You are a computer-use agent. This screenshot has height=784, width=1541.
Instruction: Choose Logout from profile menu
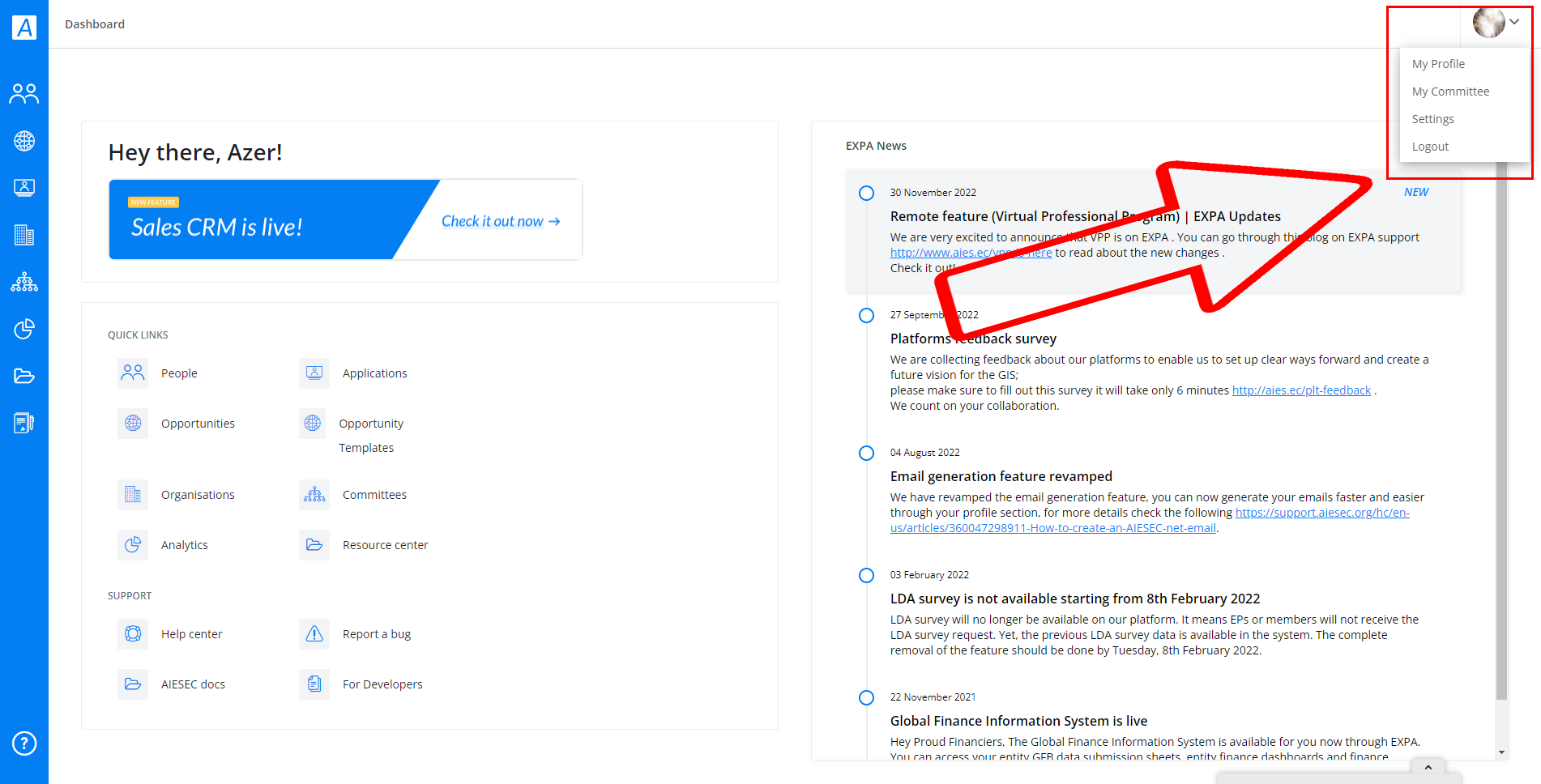pyautogui.click(x=1430, y=147)
